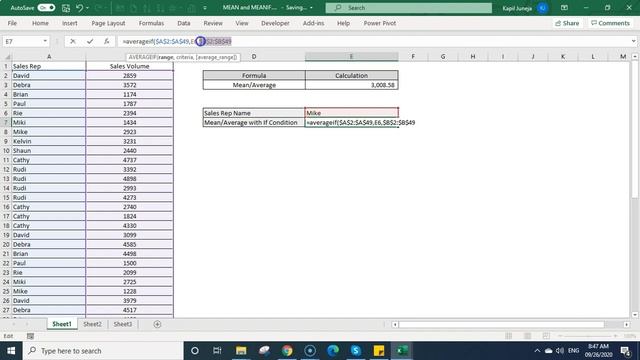Open the Comments button

pyautogui.click(x=611, y=23)
